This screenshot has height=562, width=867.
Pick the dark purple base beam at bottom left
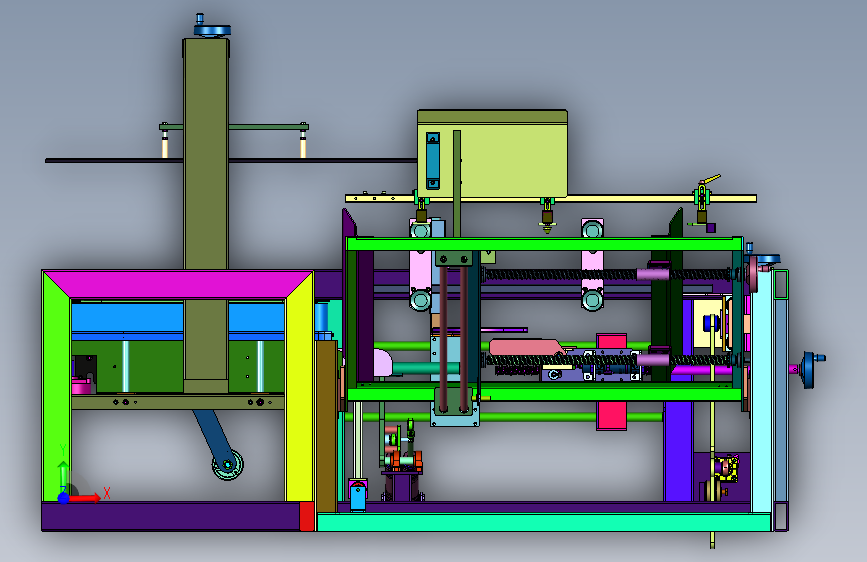pyautogui.click(x=170, y=516)
